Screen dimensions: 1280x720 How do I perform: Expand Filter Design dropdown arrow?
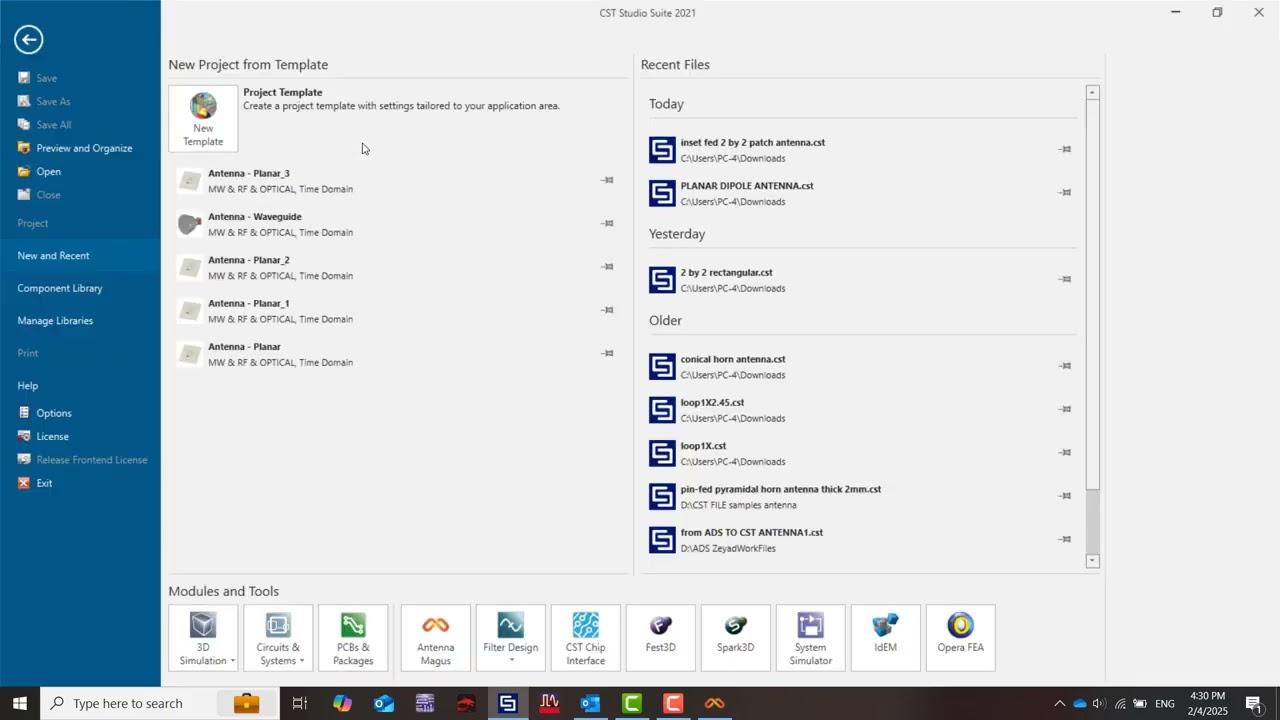pos(511,661)
